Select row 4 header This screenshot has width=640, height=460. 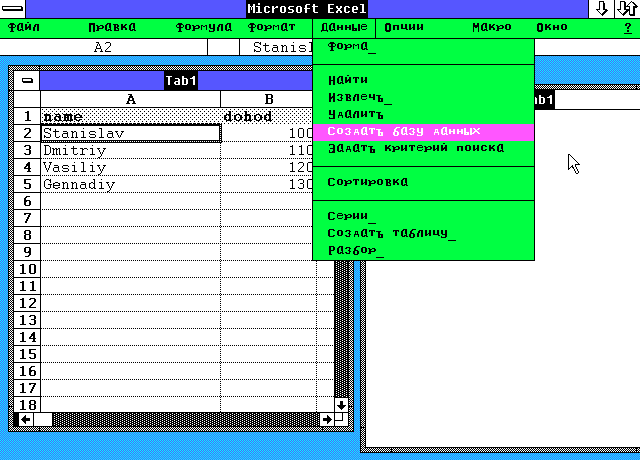27,167
